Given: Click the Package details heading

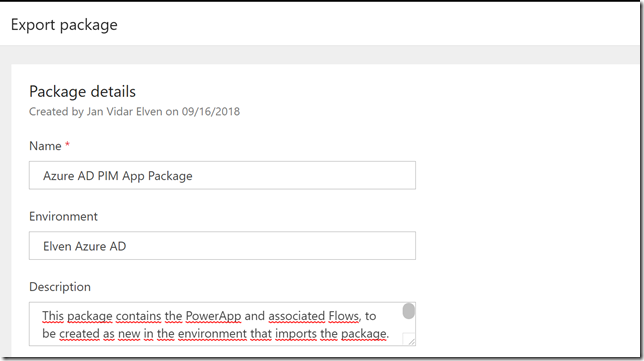Looking at the screenshot, I should [82, 91].
